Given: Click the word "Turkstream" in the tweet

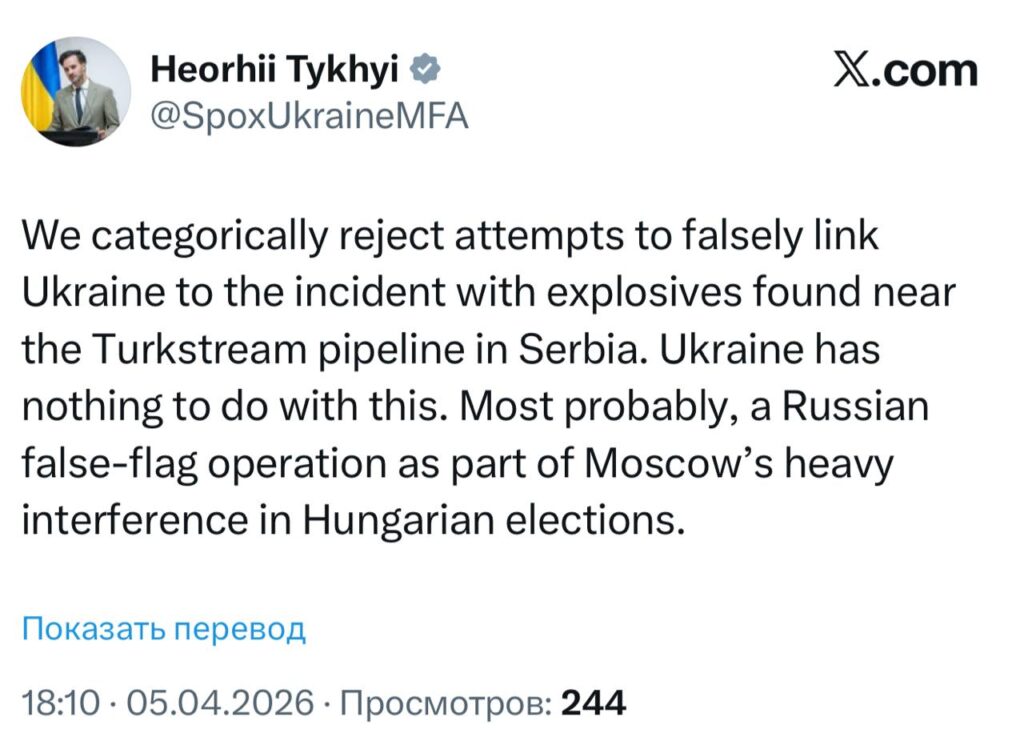Looking at the screenshot, I should [x=186, y=351].
